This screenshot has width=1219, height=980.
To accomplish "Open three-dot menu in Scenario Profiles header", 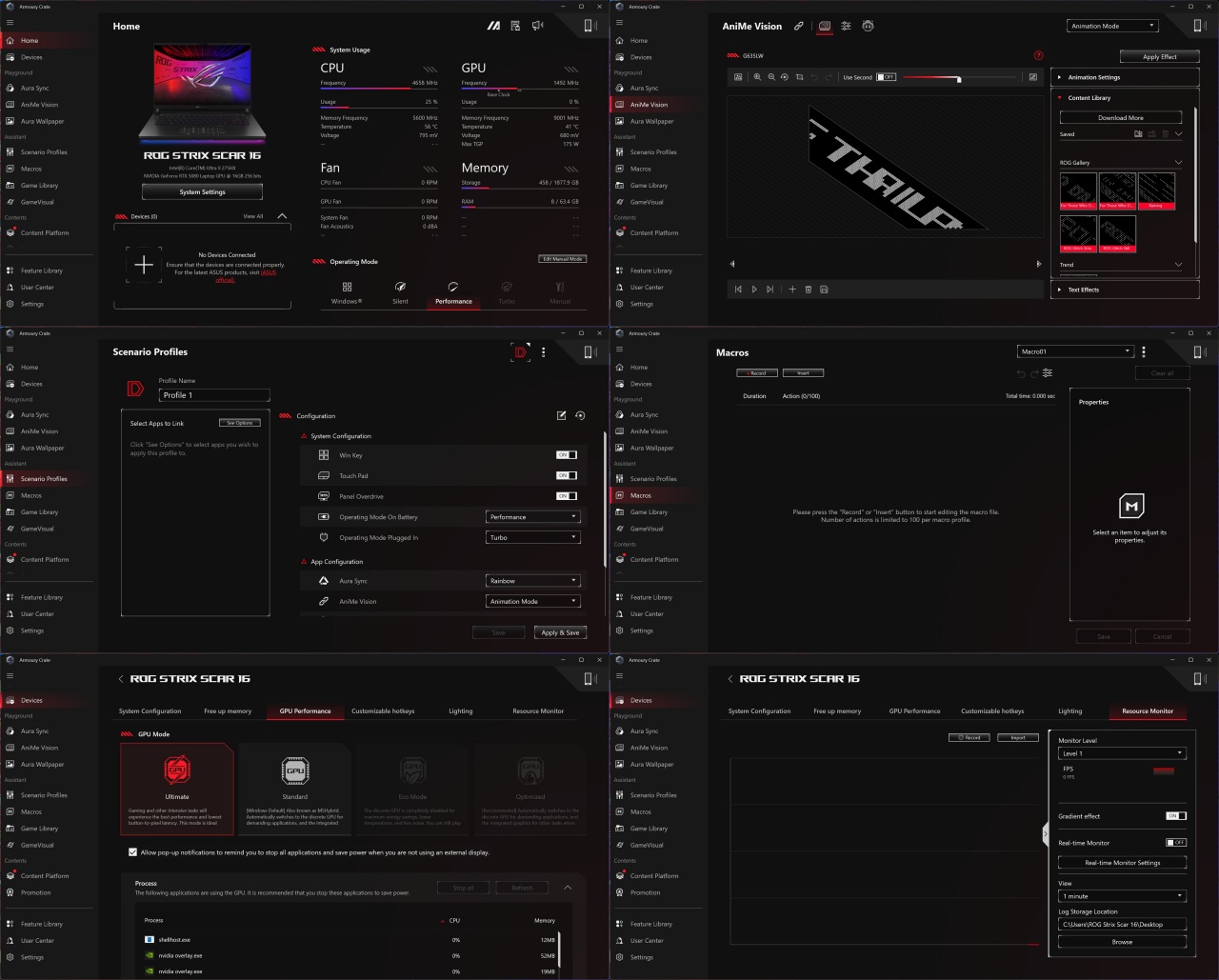I will 544,352.
